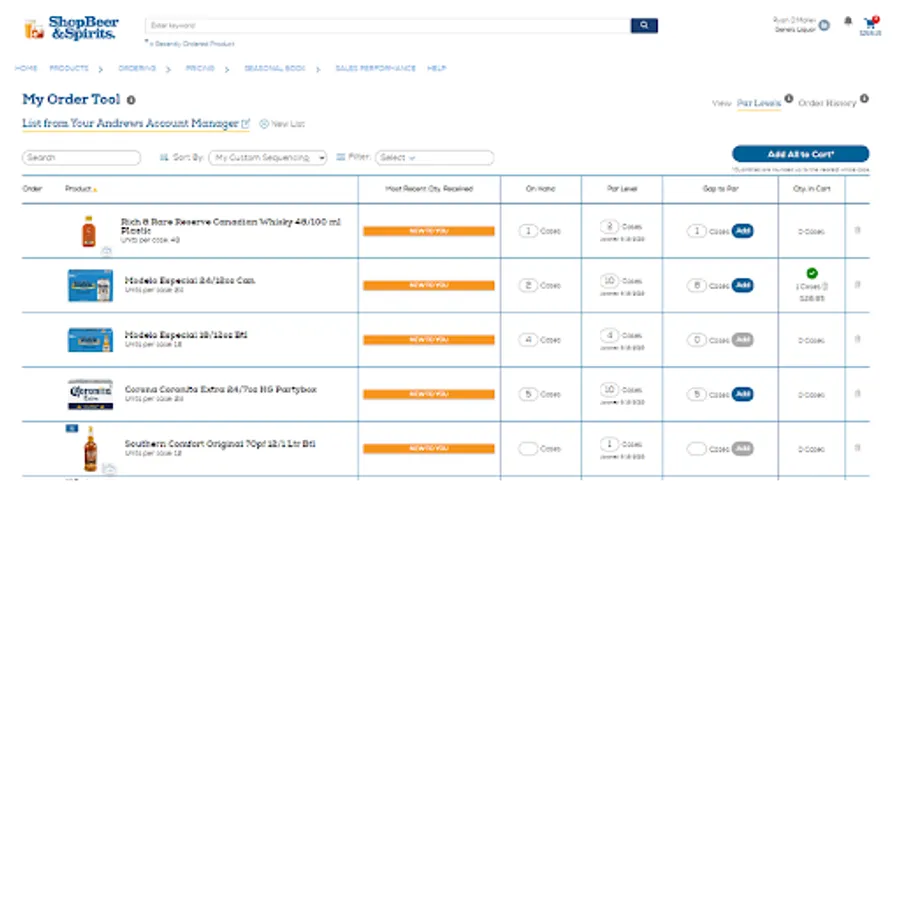Click the Filter lines icon
Image resolution: width=900 pixels, height=900 pixels.
[340, 157]
